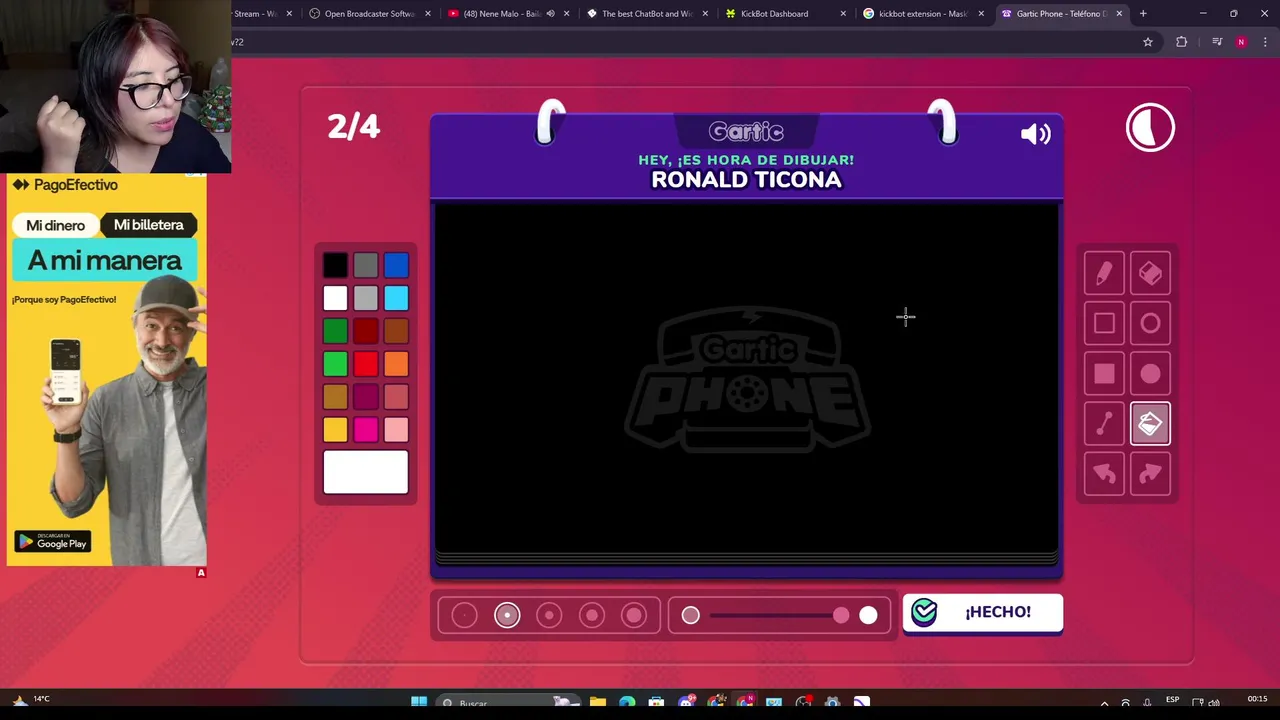
Task: Select the fourth brush size
Action: pyautogui.click(x=592, y=616)
